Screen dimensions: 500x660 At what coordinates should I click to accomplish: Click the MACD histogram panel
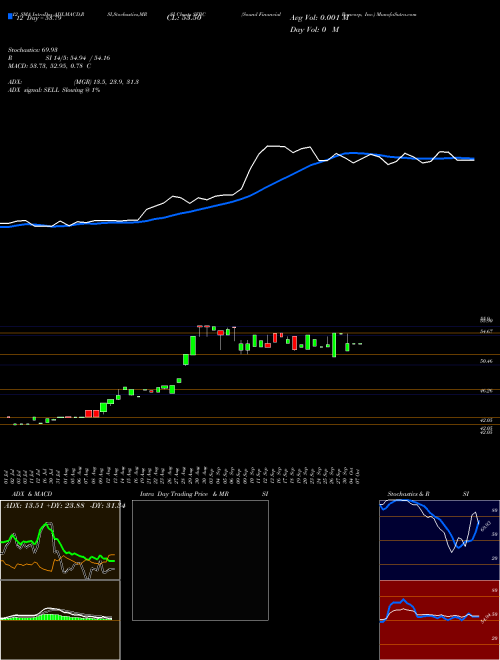[x=60, y=620]
